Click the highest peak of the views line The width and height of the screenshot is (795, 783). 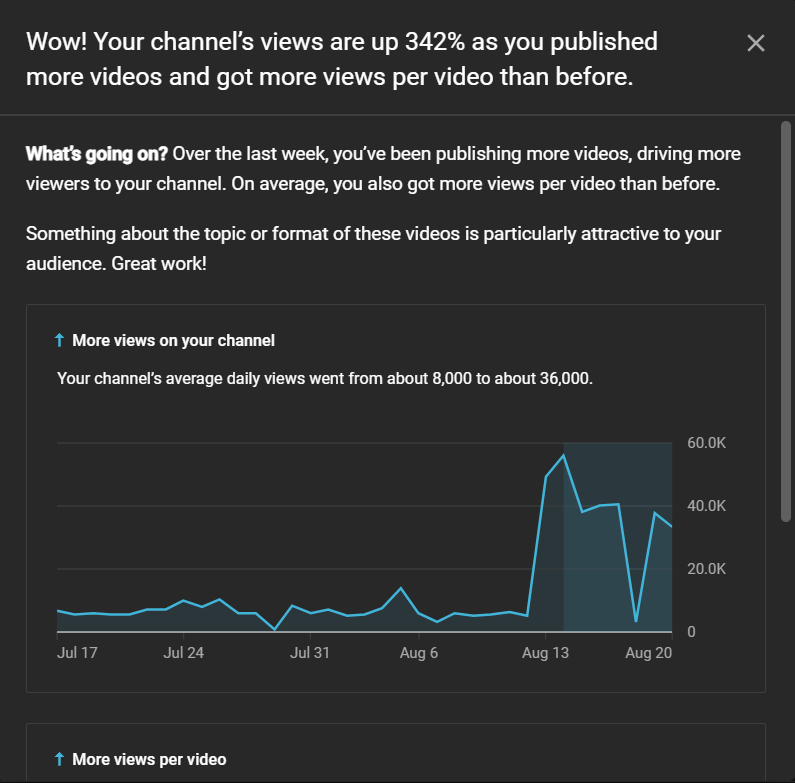563,455
